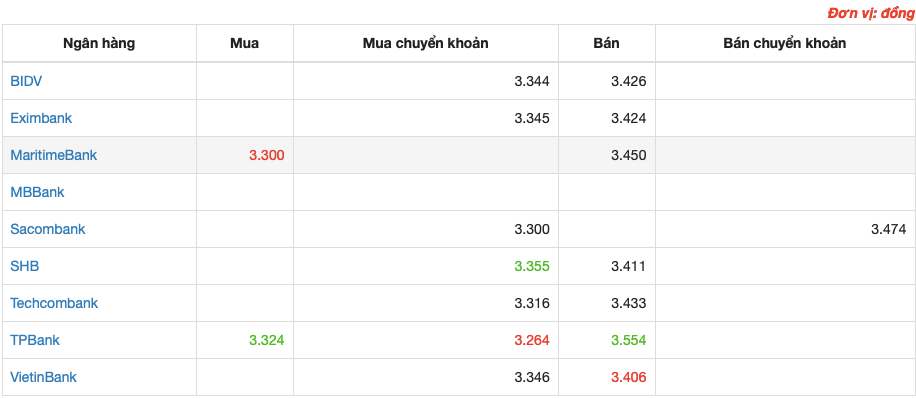The height and width of the screenshot is (398, 916).
Task: Click the Ngân hàng column header
Action: tap(99, 43)
